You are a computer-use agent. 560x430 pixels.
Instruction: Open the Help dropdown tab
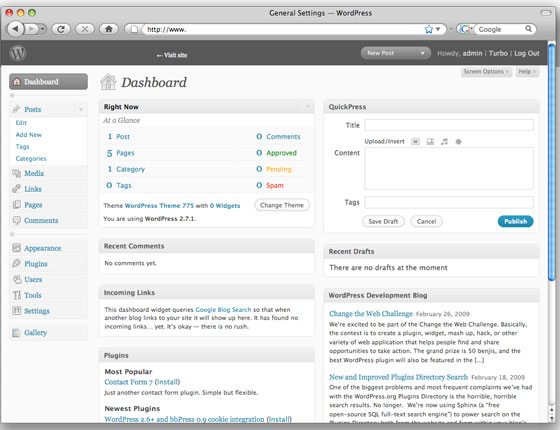click(x=527, y=72)
